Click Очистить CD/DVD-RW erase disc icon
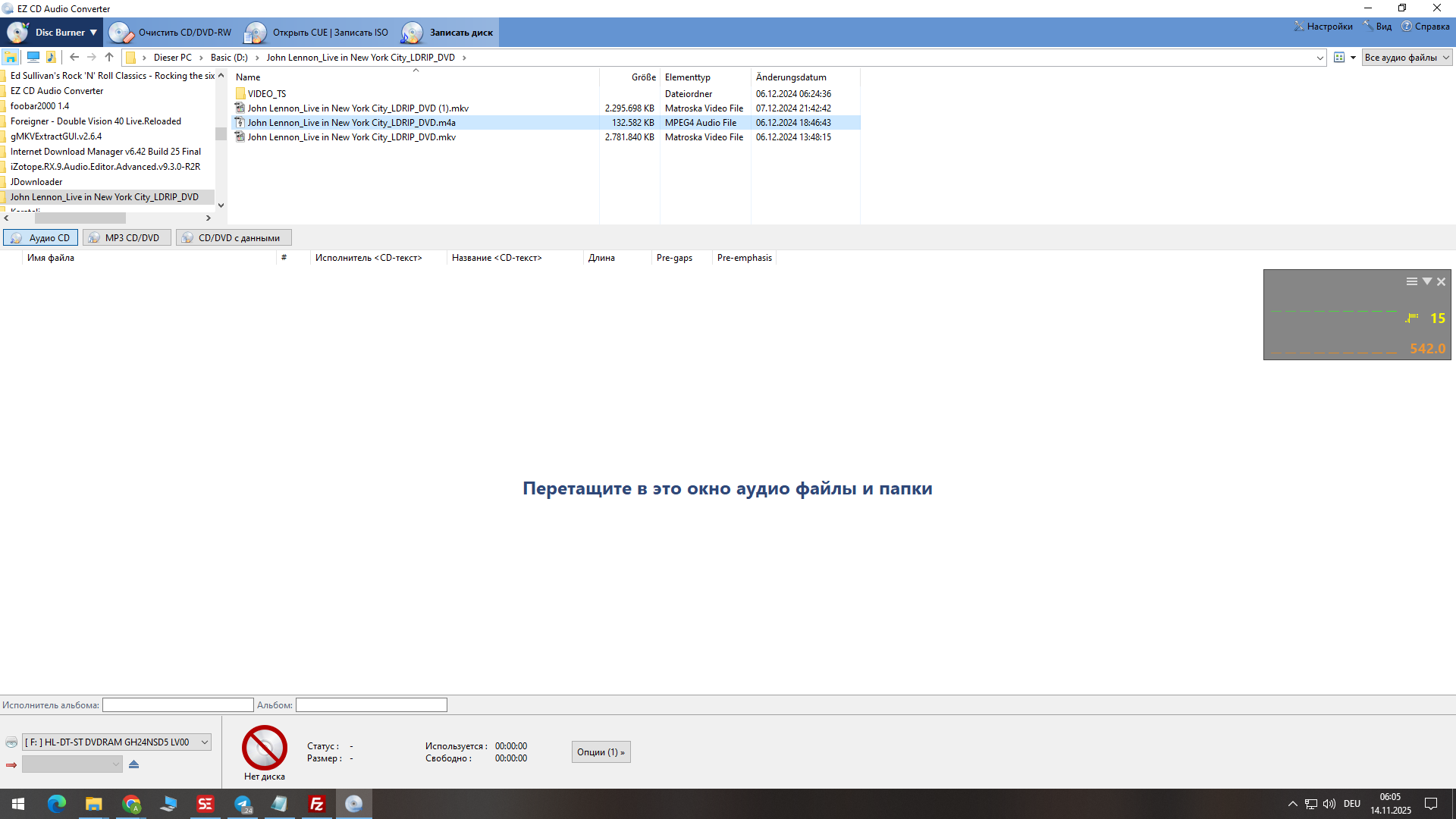The height and width of the screenshot is (819, 1456). 120,33
